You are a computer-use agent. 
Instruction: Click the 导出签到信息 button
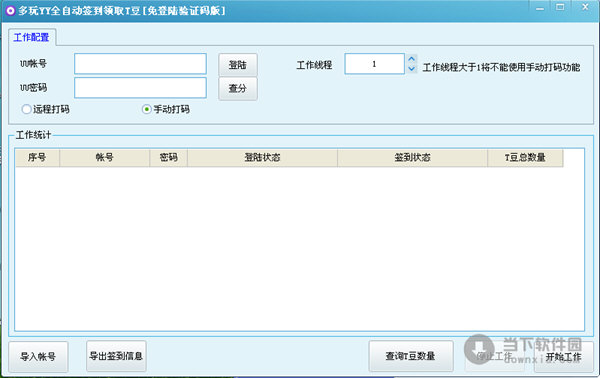point(116,356)
